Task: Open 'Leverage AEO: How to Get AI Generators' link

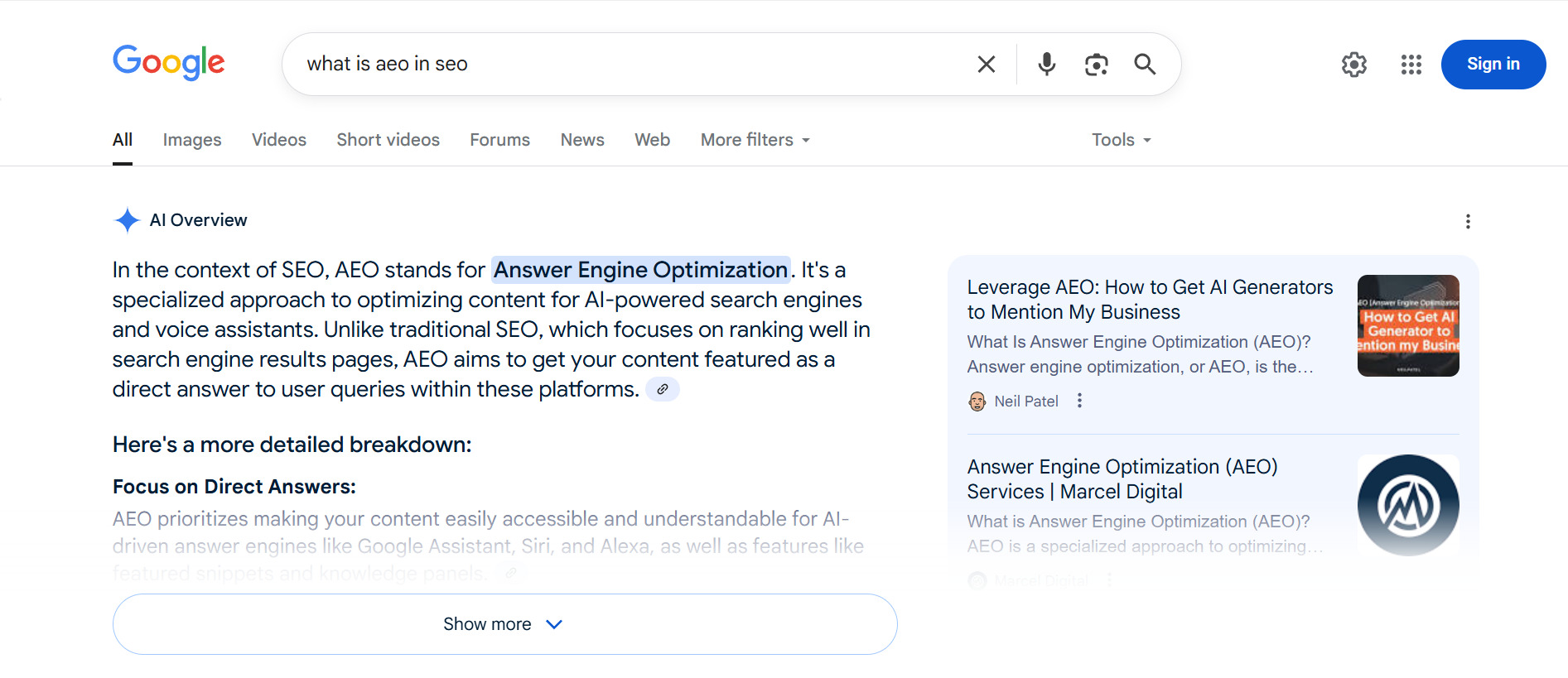Action: point(1150,300)
